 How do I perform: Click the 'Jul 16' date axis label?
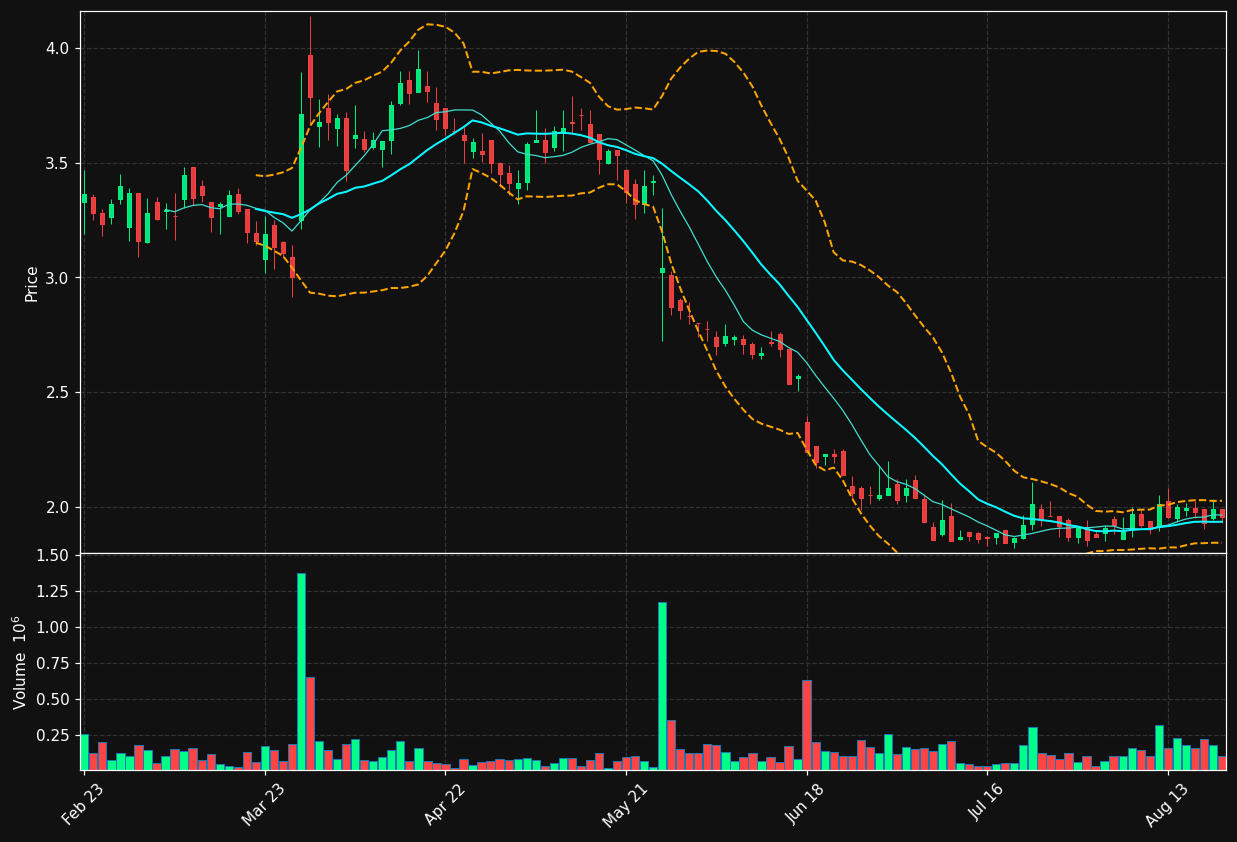coord(986,805)
